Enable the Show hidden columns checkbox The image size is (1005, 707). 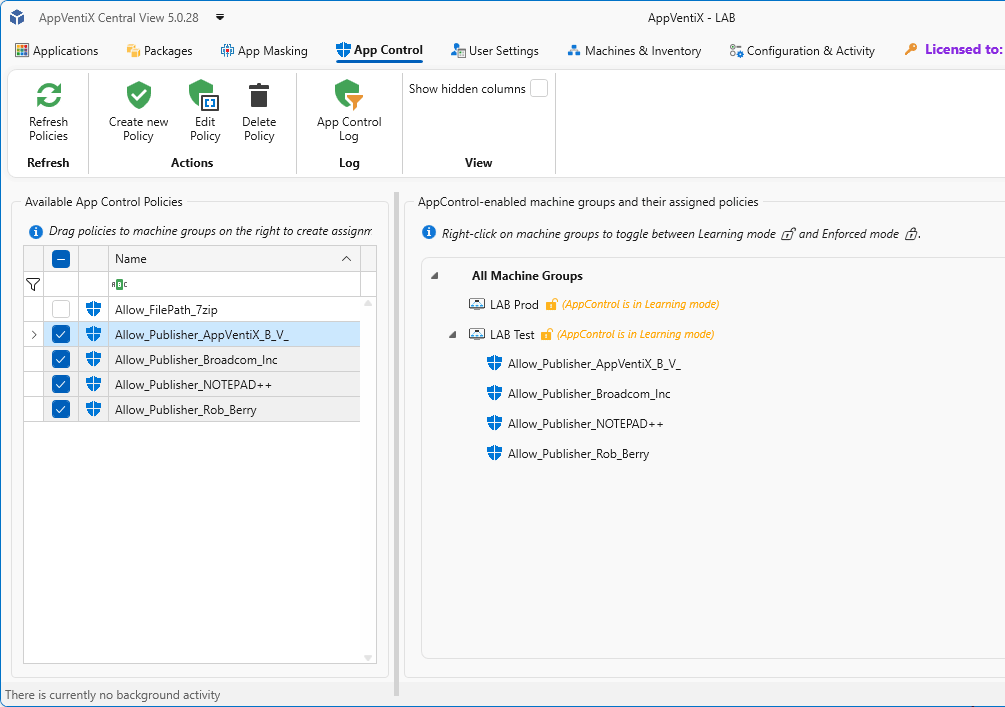point(539,89)
